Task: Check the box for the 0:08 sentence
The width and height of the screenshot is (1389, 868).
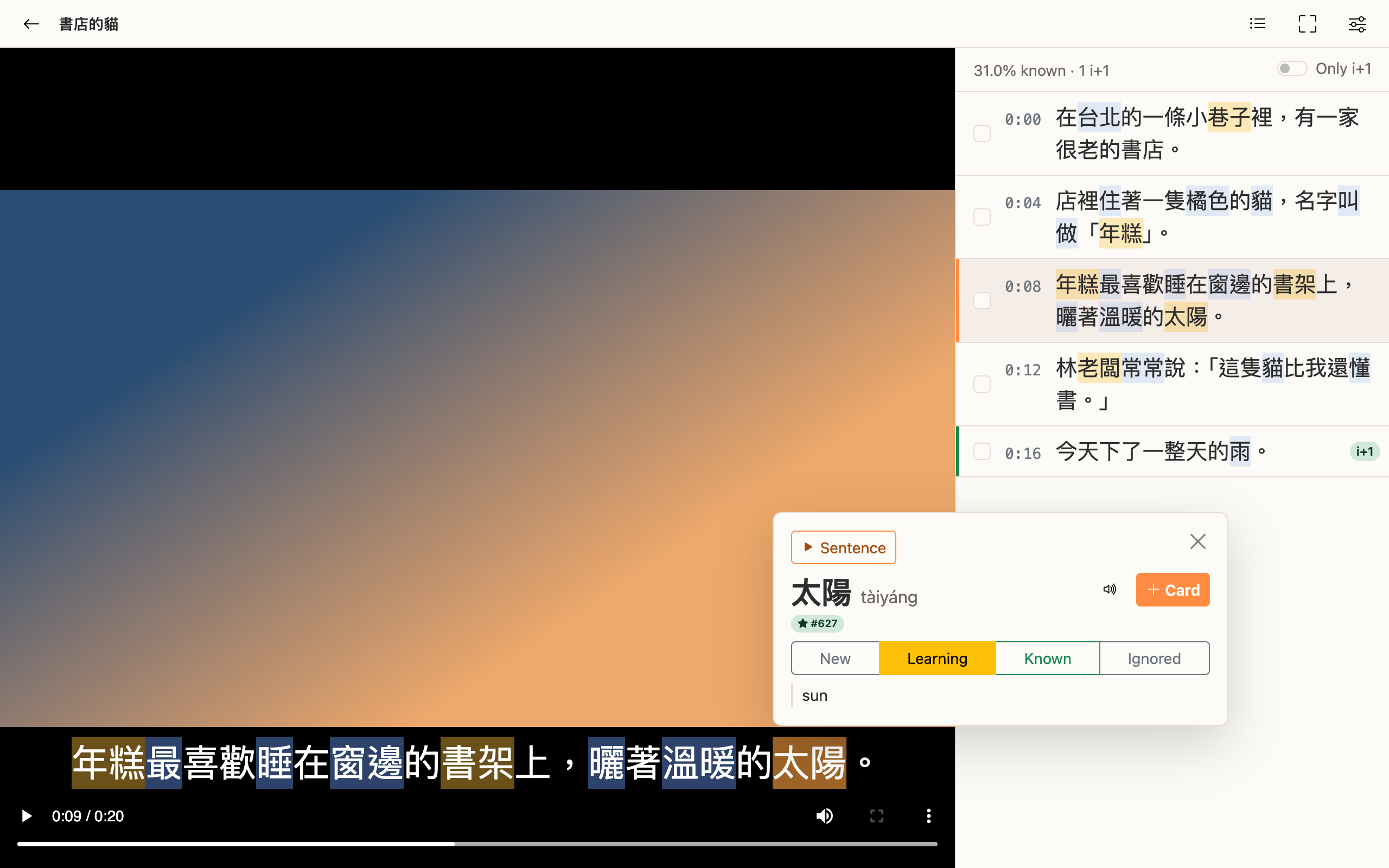Action: pyautogui.click(x=982, y=300)
